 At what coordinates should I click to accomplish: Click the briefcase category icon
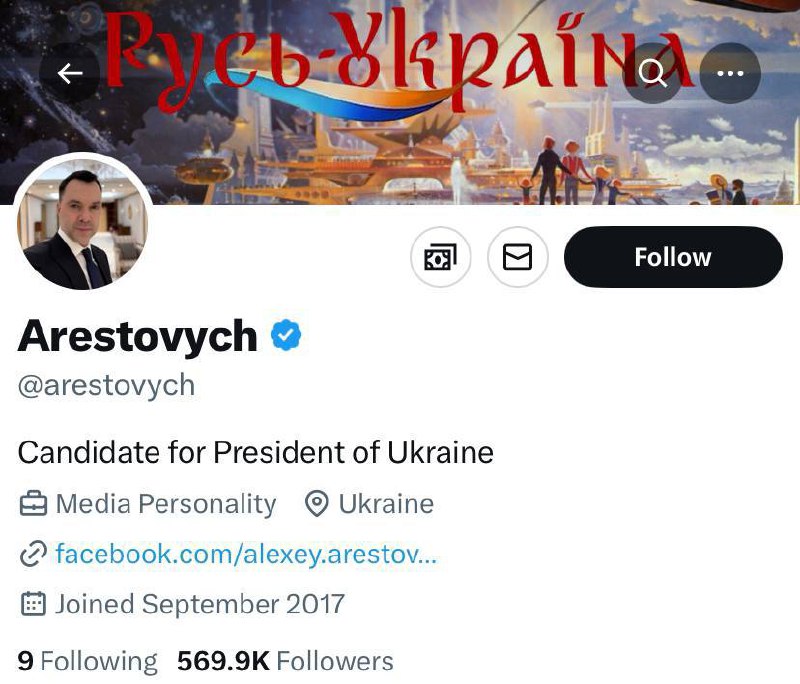[x=33, y=504]
